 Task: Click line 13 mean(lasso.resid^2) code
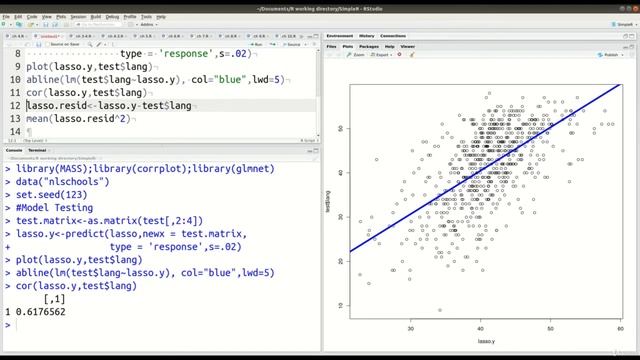point(78,119)
